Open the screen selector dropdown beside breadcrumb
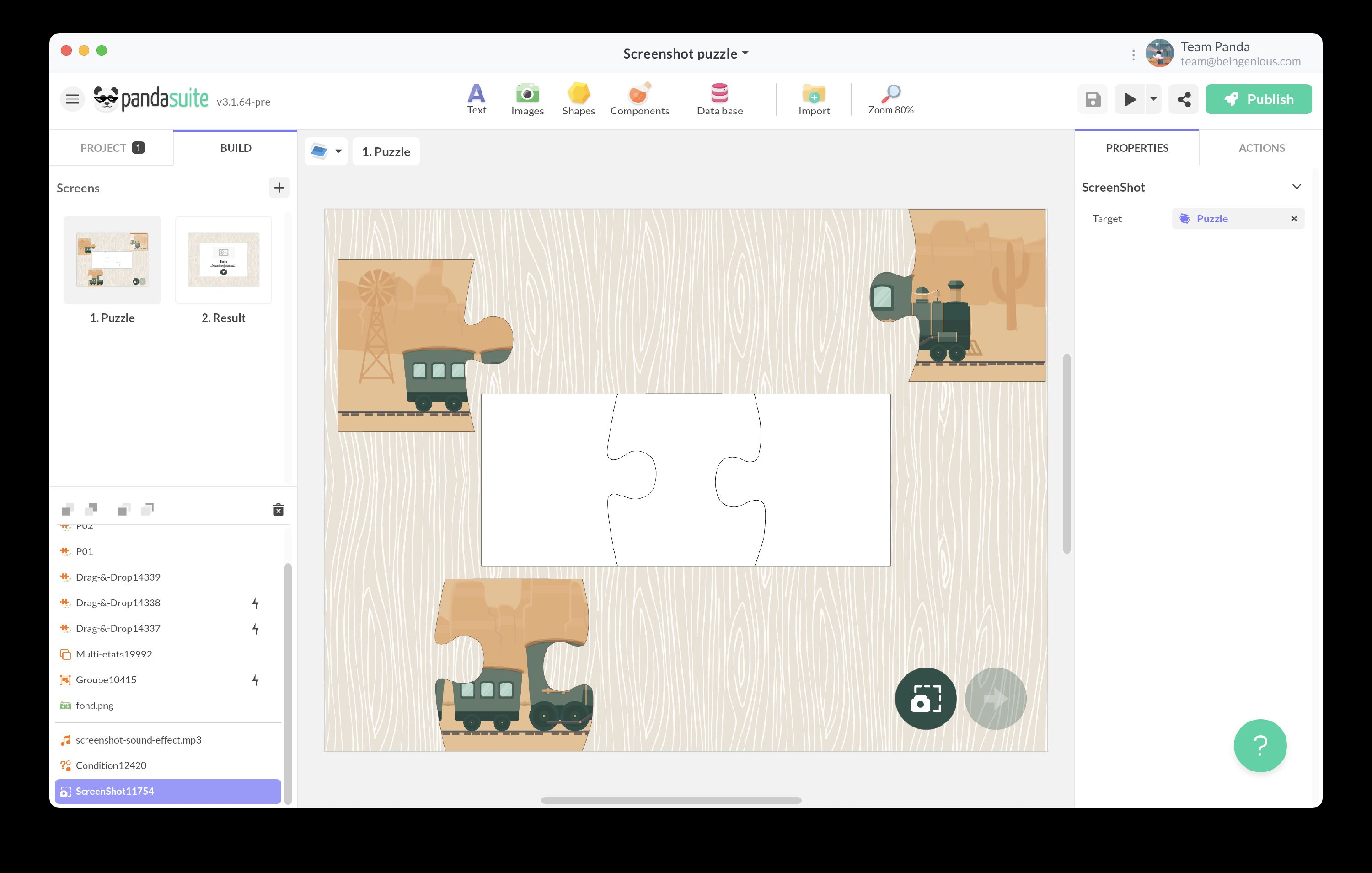Image resolution: width=1372 pixels, height=873 pixels. pos(338,151)
